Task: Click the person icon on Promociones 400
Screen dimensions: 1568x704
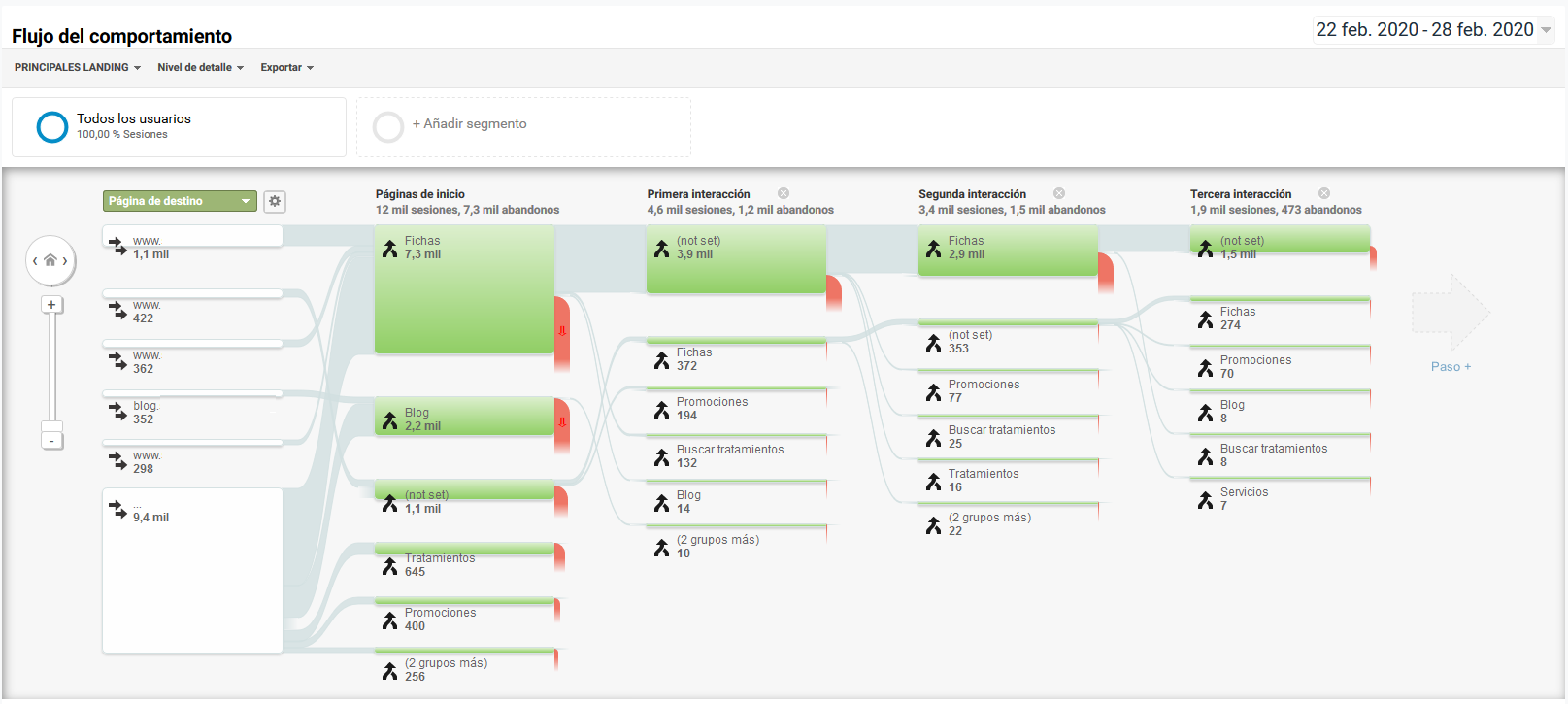Action: [x=389, y=620]
